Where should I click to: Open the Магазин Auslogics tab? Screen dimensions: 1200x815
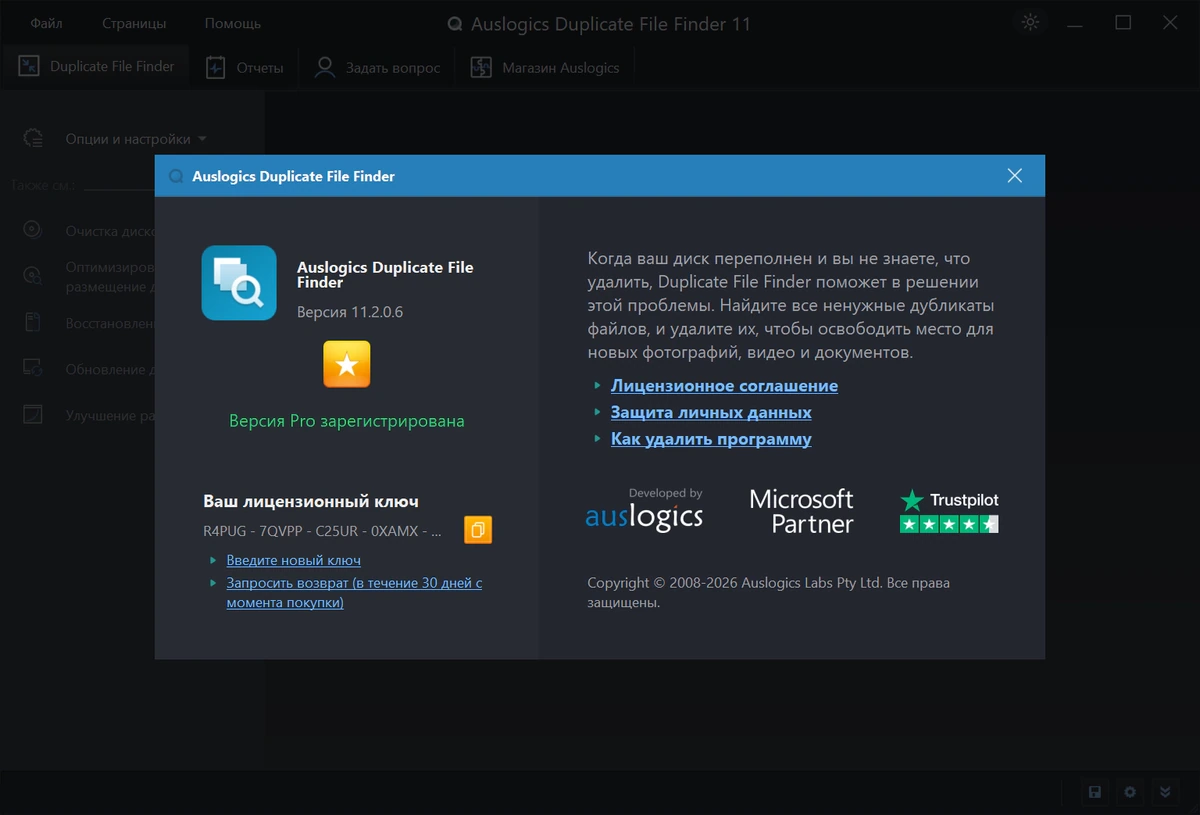[545, 67]
